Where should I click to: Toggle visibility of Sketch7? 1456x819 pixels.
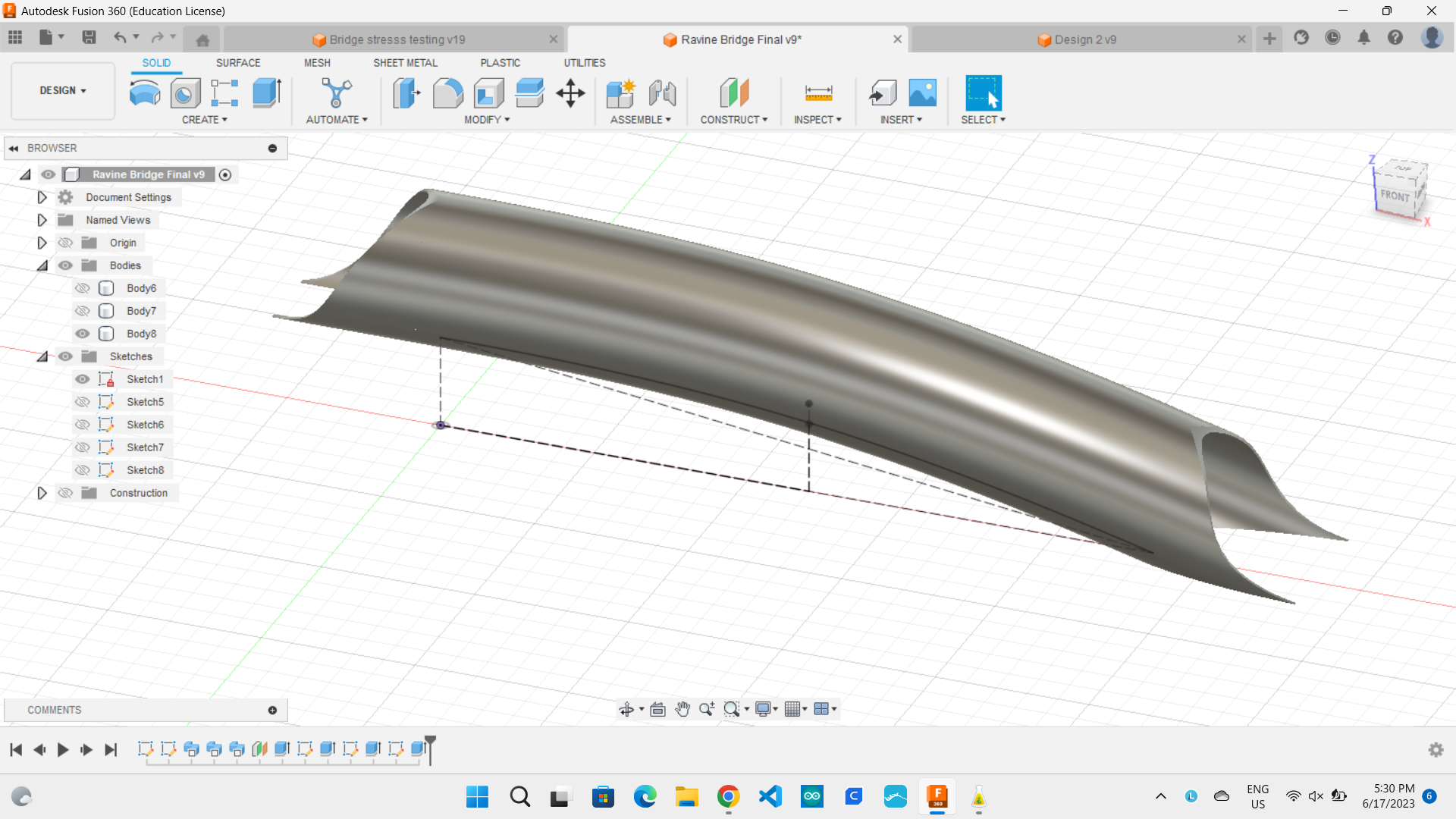click(x=82, y=447)
